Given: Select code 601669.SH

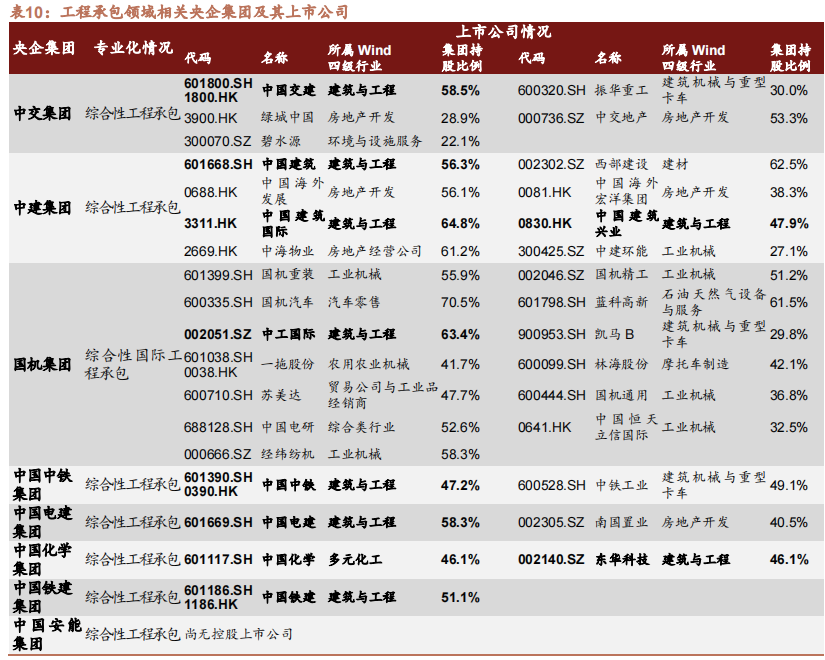Looking at the screenshot, I should click(218, 522).
